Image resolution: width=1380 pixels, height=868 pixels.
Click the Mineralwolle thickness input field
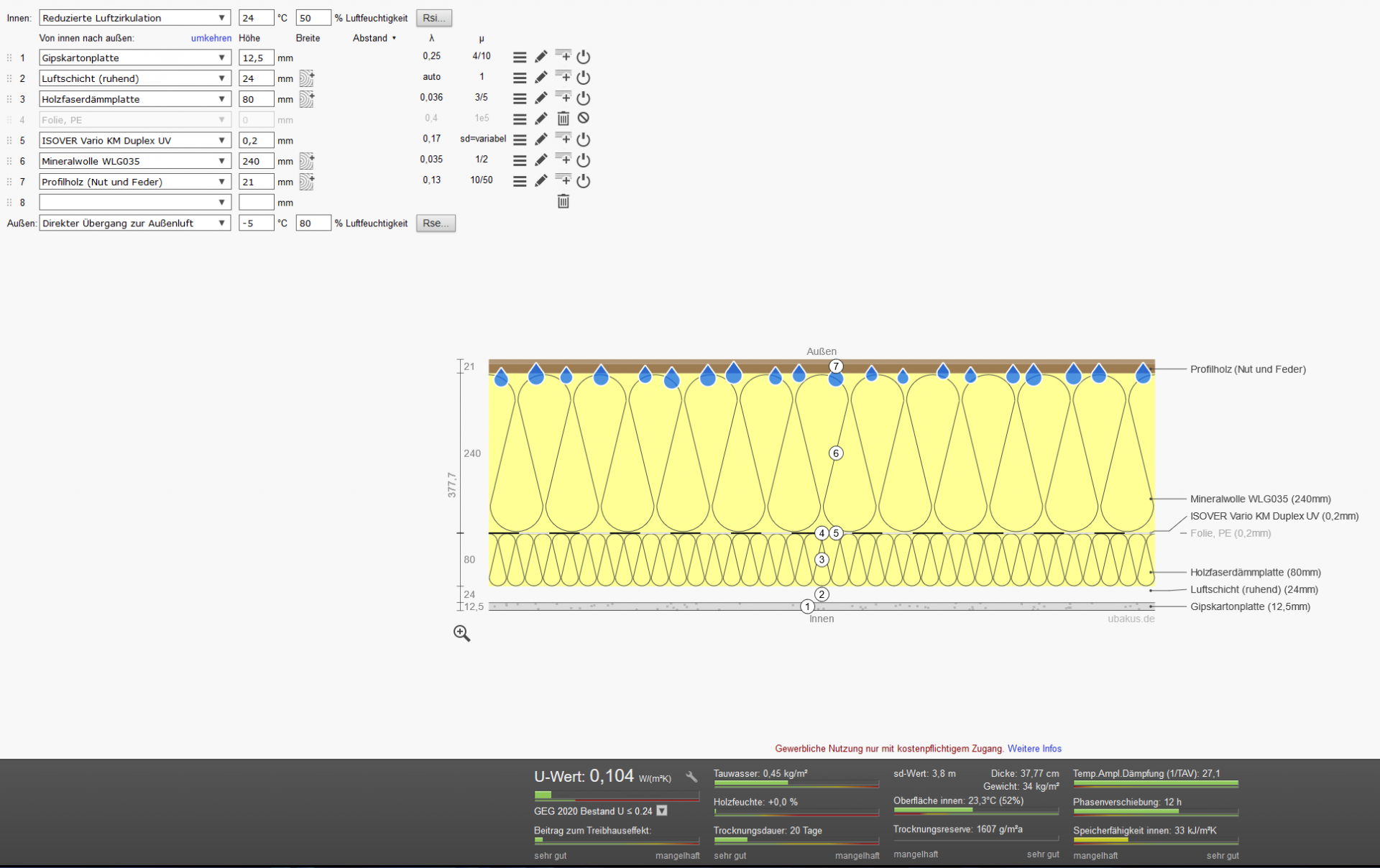(256, 161)
